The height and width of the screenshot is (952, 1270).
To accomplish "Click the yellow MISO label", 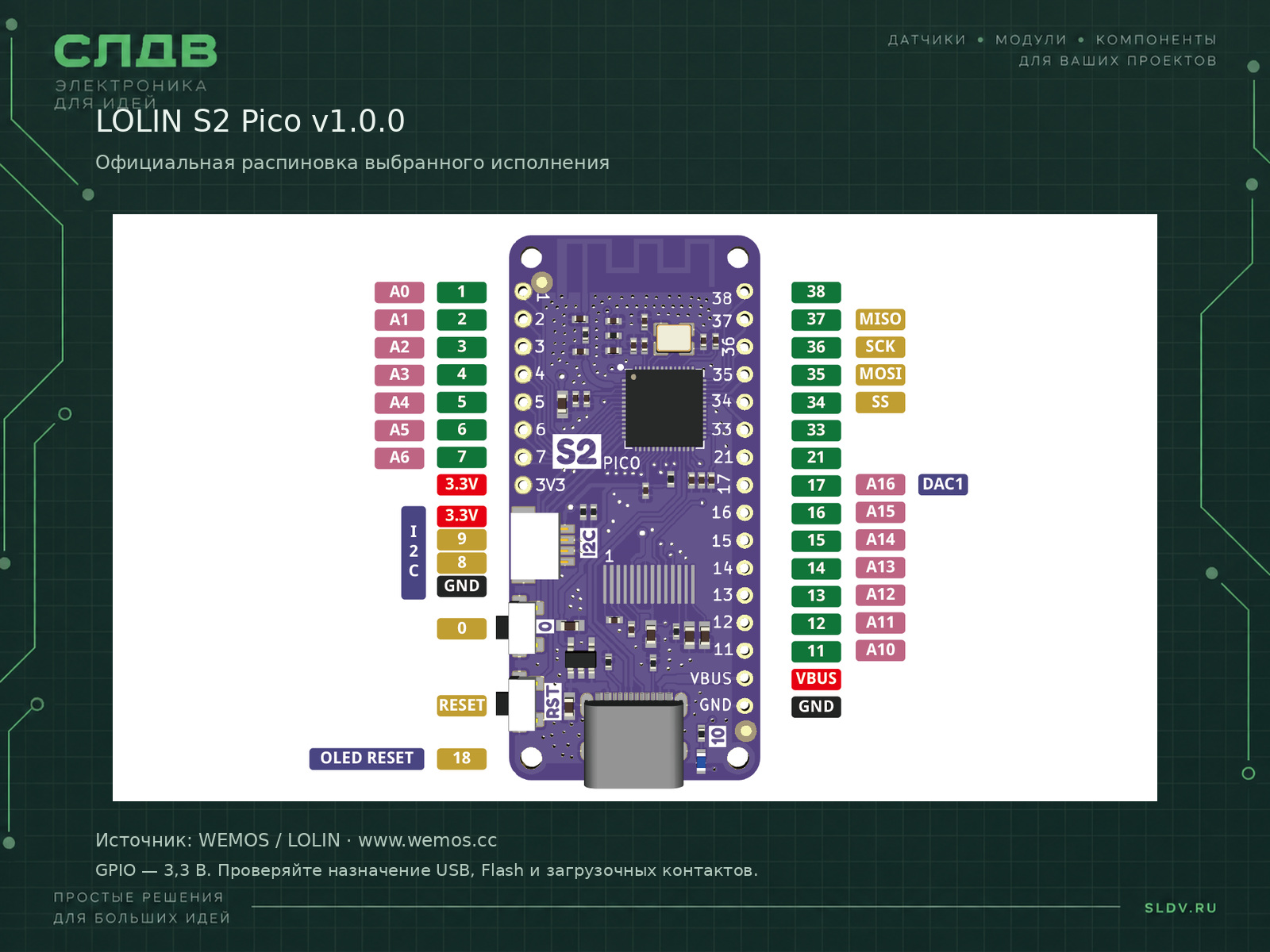I will tap(880, 319).
